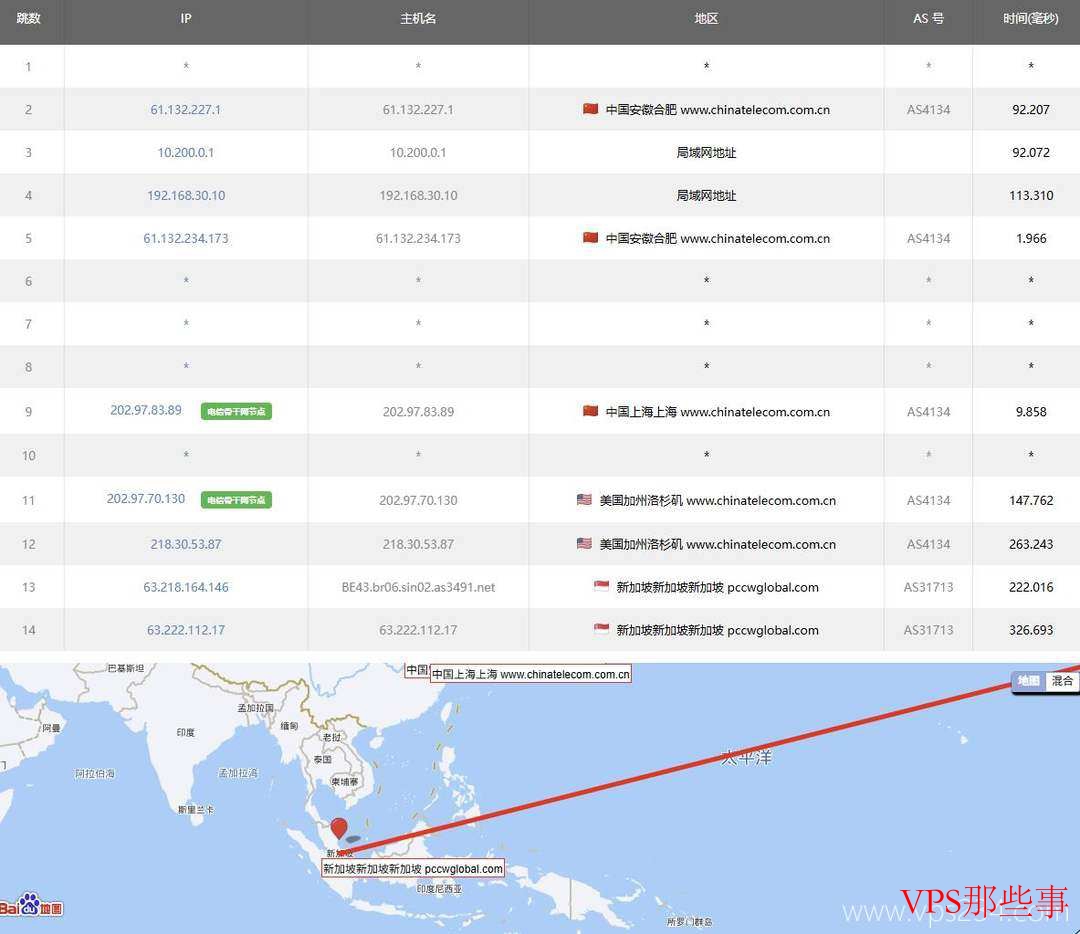Screen dimensions: 1080x934
Task: Click the 时间(毫秒) column header
Action: click(x=1030, y=19)
